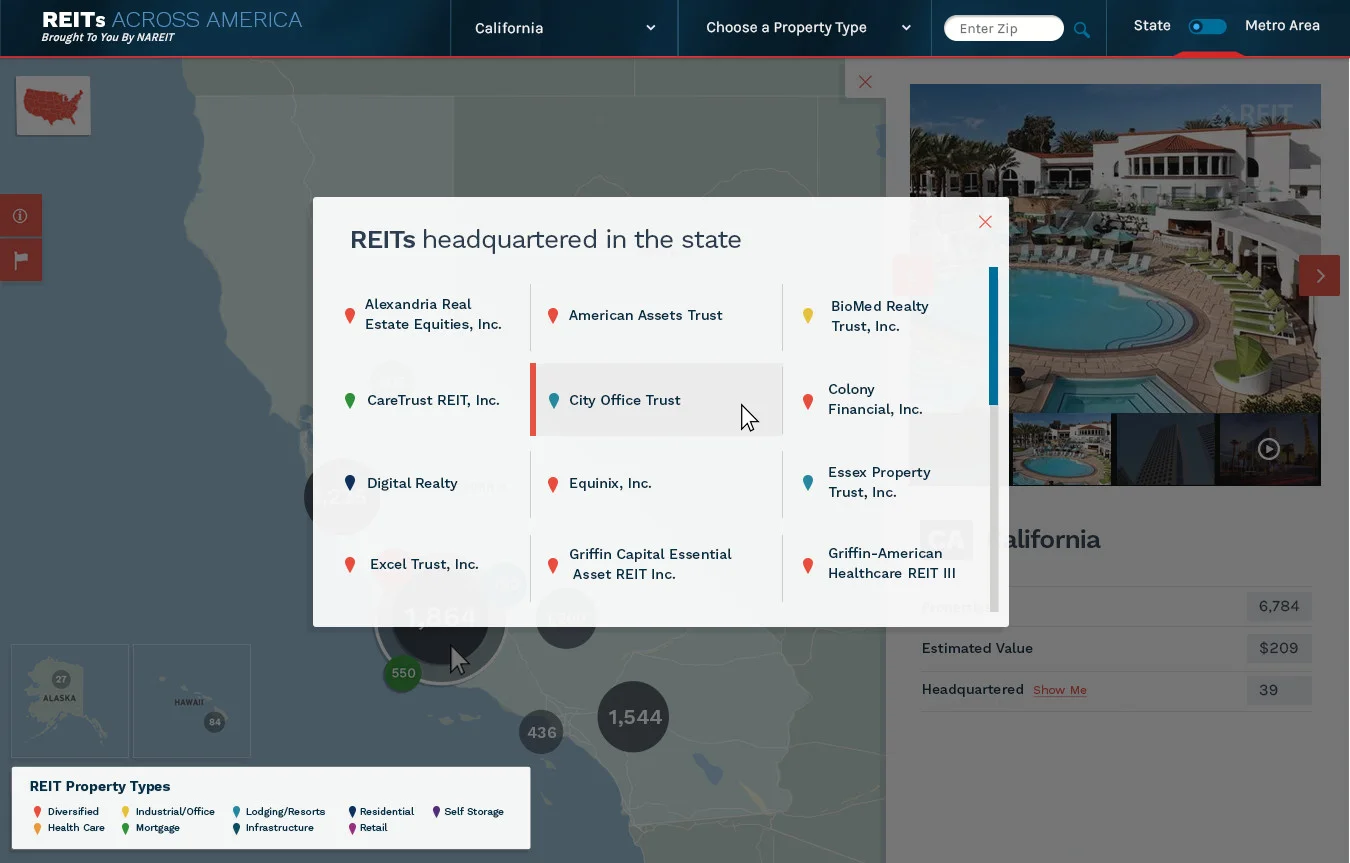Screen dimensions: 1350x863
Task: Click Metro Area label
Action: coord(1282,26)
